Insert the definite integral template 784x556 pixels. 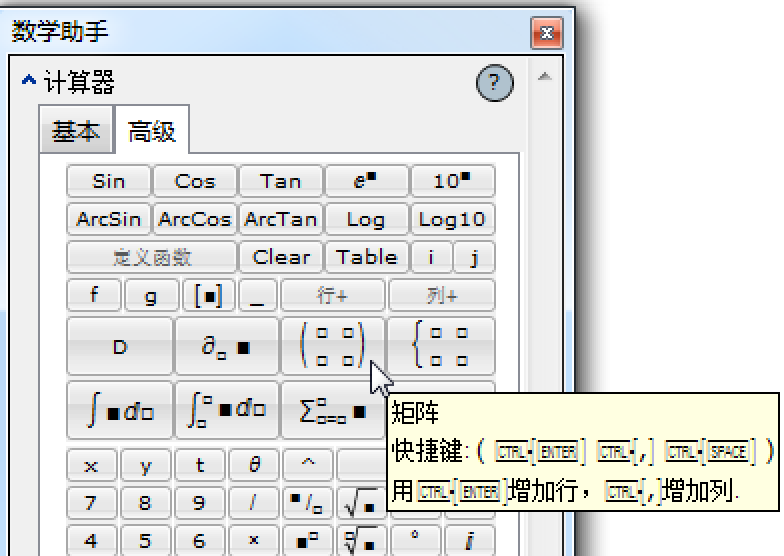click(226, 411)
